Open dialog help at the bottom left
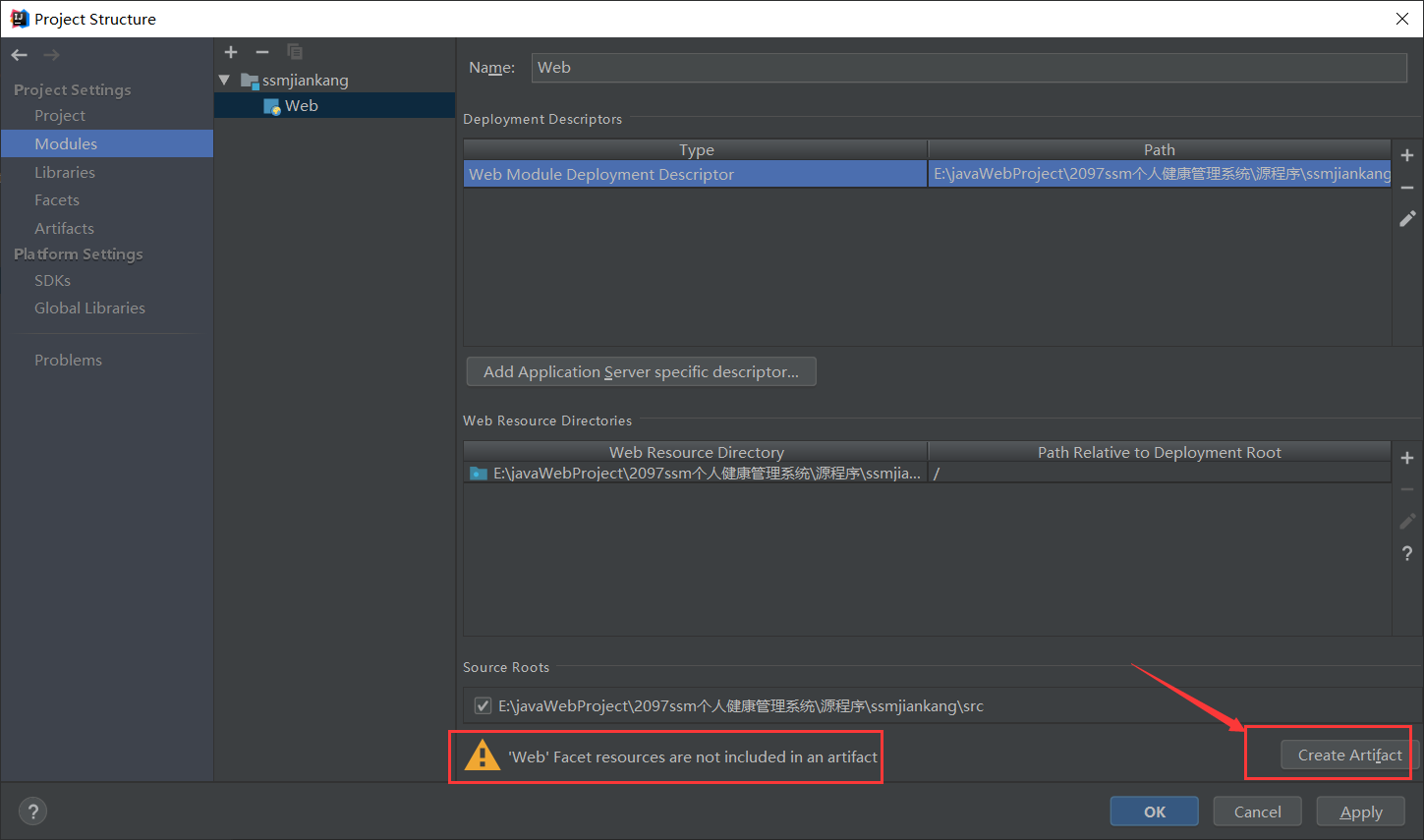 click(33, 812)
